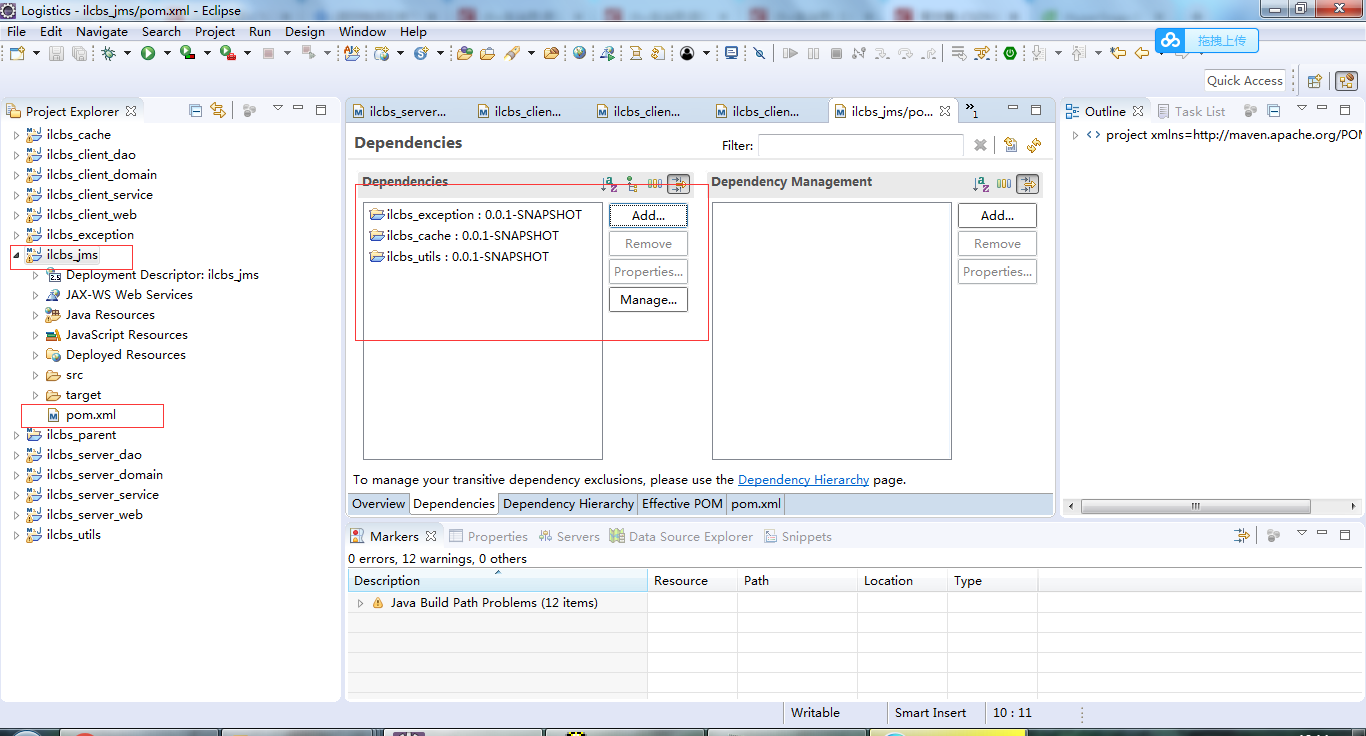1366x736 pixels.
Task: Click the Baidu cloud upload widget
Action: pyautogui.click(x=1206, y=40)
